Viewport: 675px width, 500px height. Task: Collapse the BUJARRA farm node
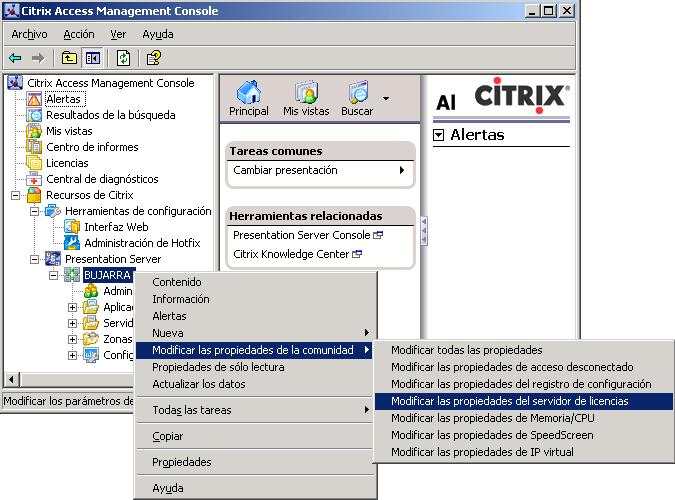click(x=53, y=275)
